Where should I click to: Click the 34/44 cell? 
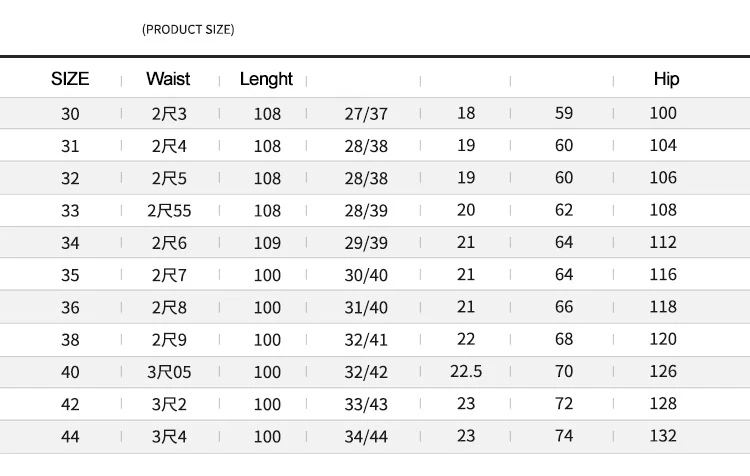tap(366, 436)
